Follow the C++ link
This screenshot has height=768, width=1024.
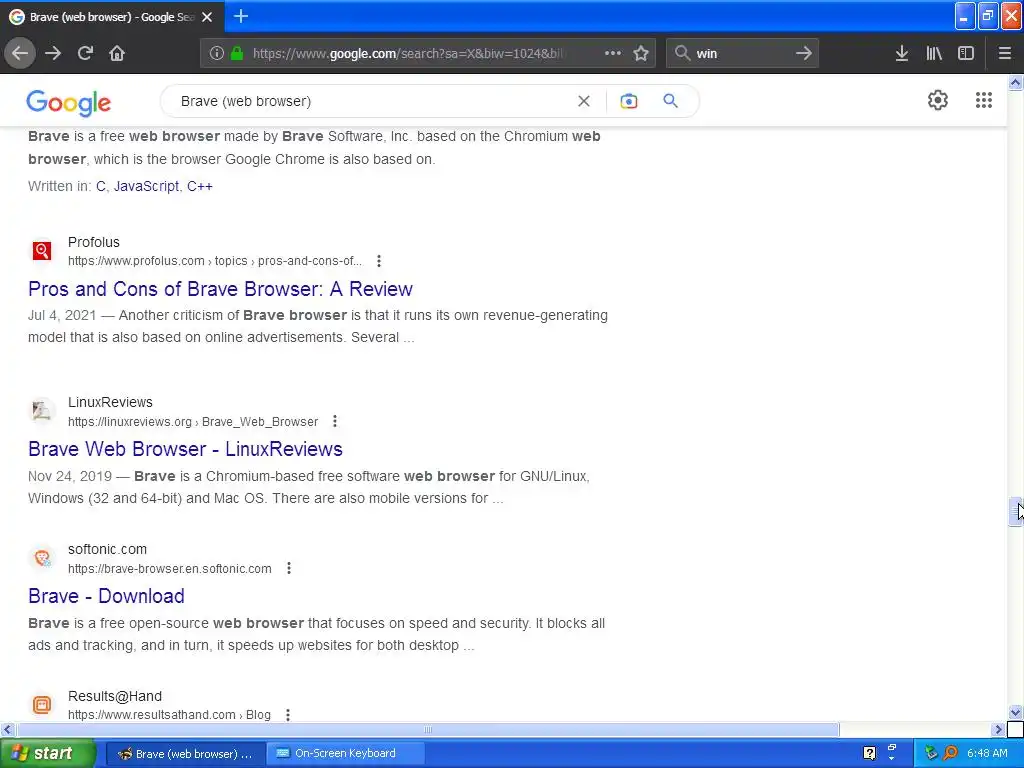click(x=200, y=186)
